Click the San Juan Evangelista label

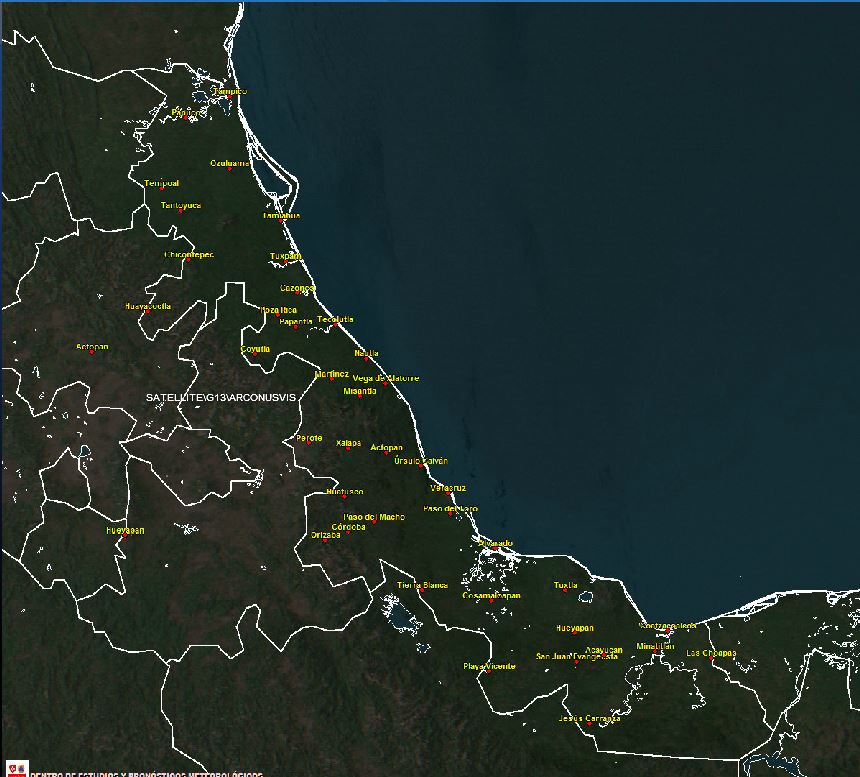pyautogui.click(x=577, y=656)
